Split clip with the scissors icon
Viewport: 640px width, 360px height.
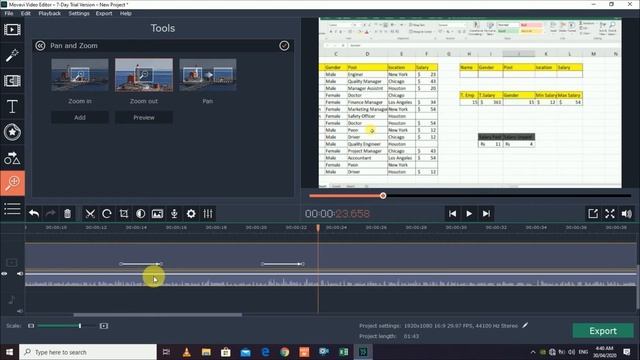point(90,213)
